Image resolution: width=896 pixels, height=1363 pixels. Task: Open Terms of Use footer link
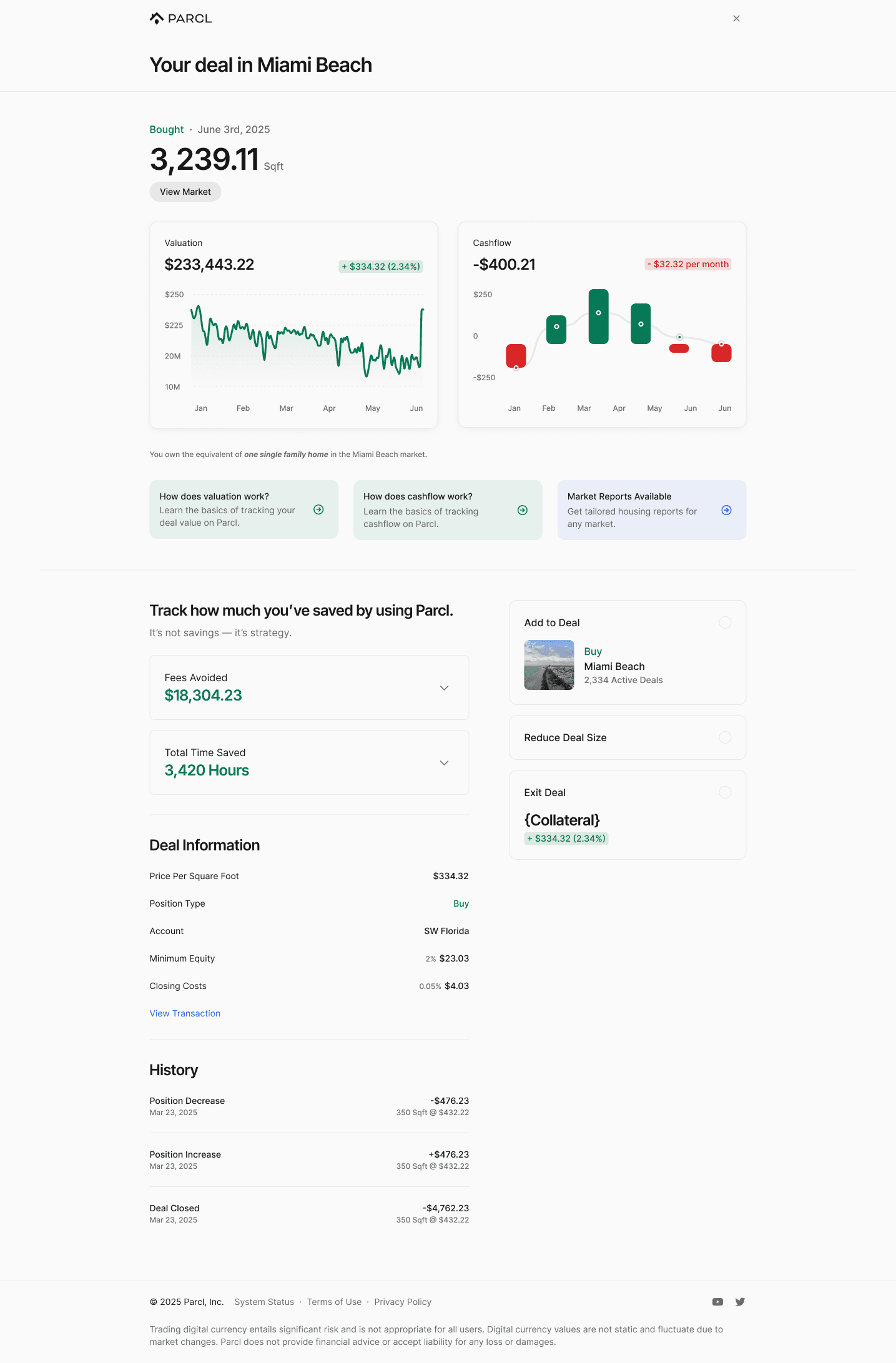334,1302
